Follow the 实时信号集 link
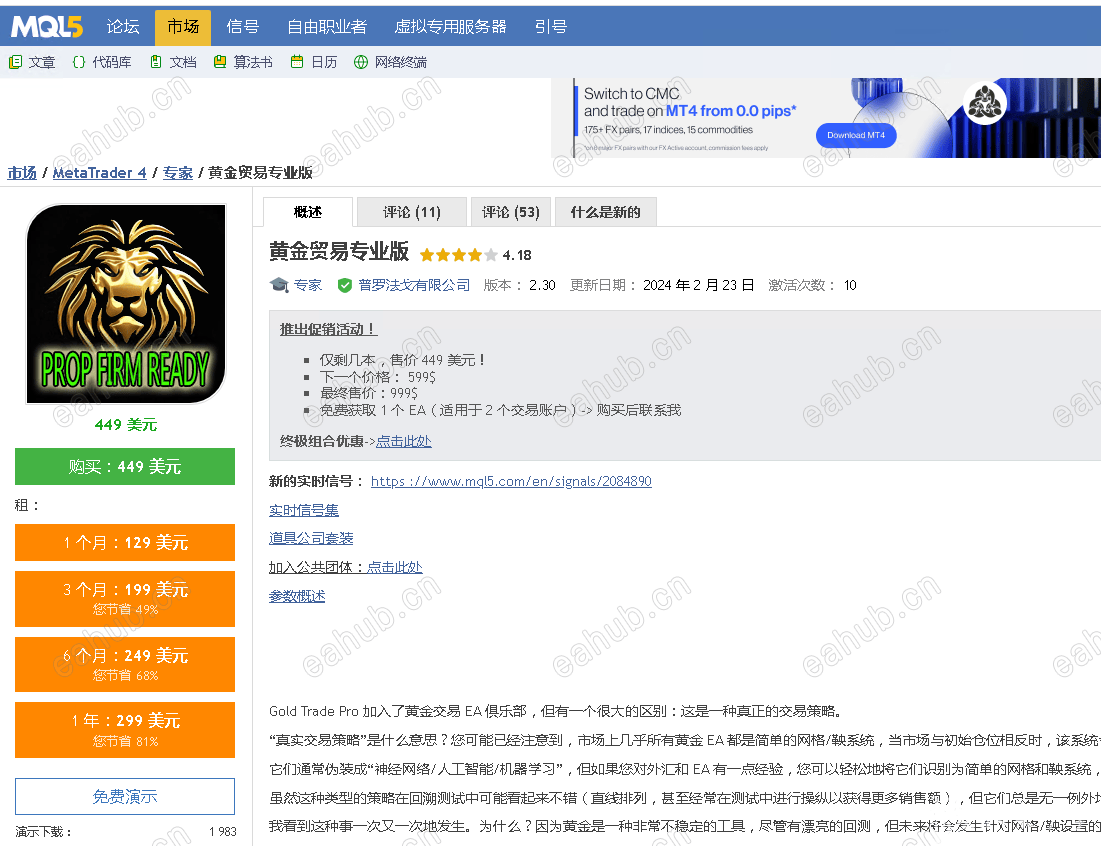The height and width of the screenshot is (846, 1101). 306,510
